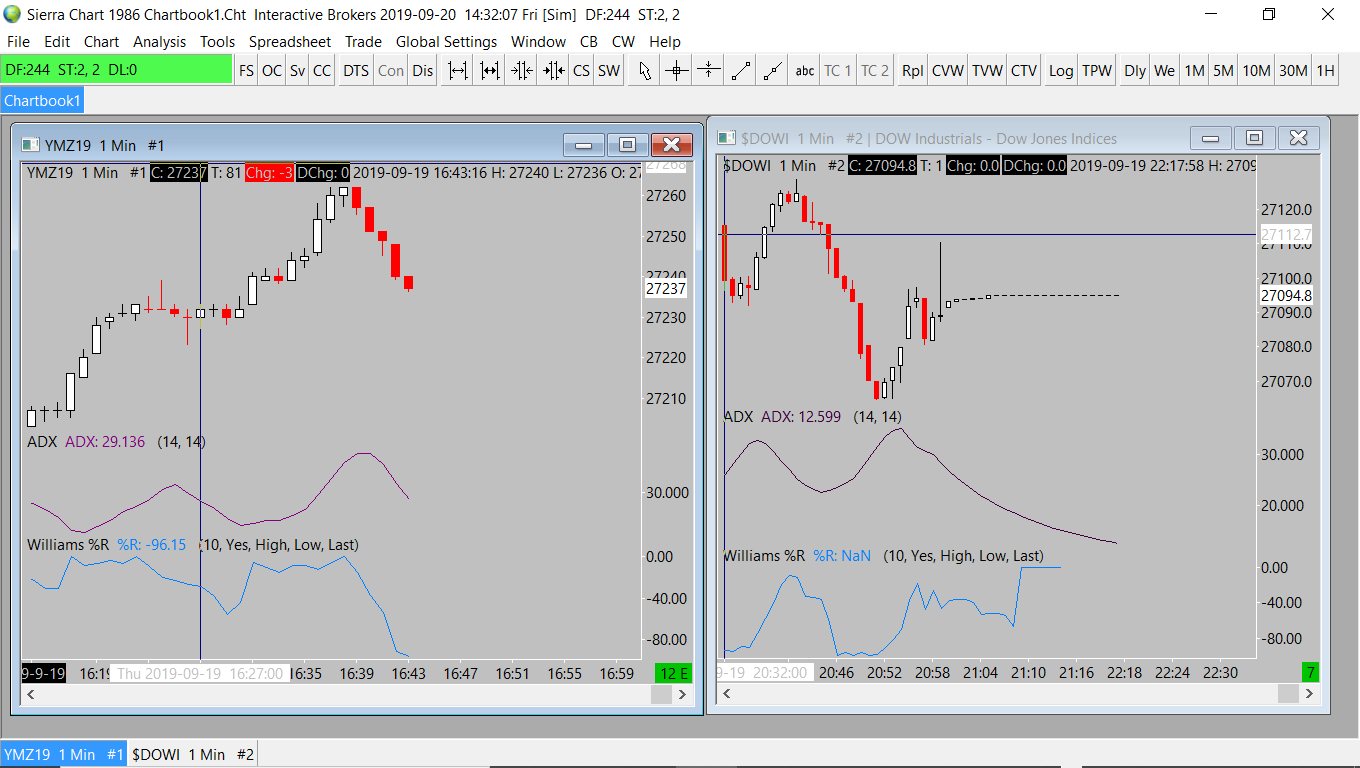Screen dimensions: 1360x768
Task: Open the Analysis menu
Action: click(160, 42)
